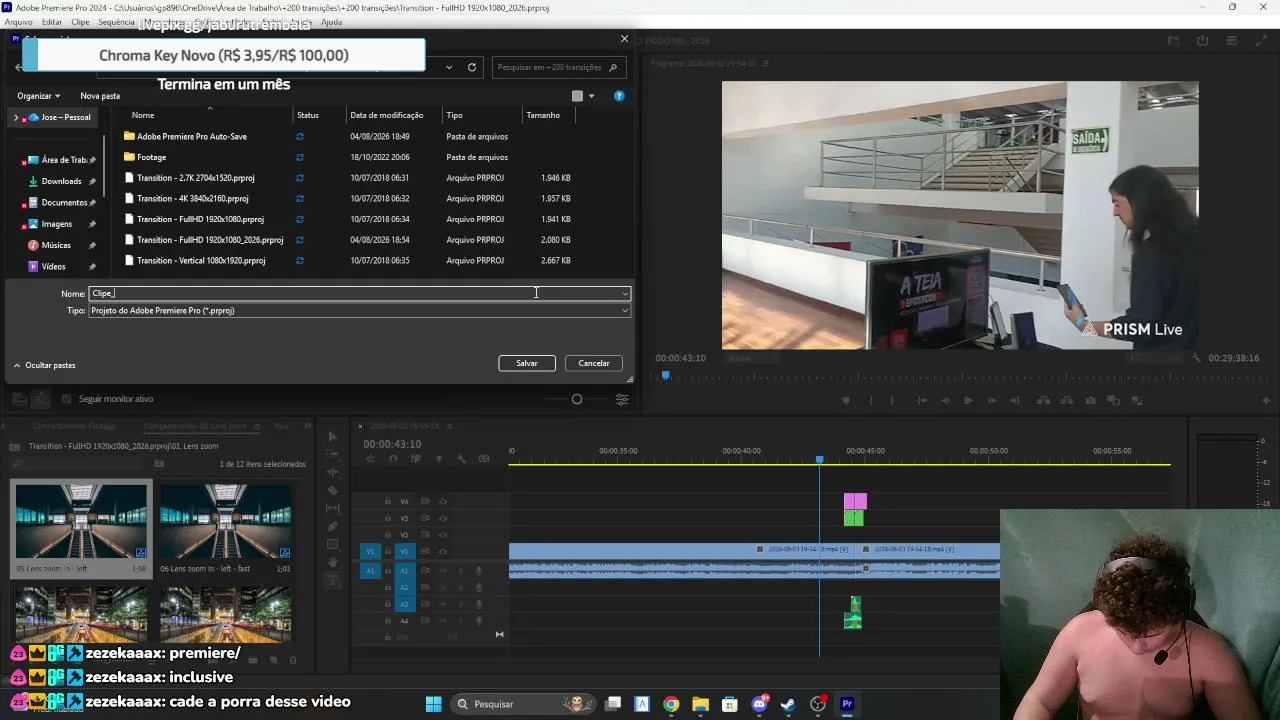The image size is (1280, 720).
Task: Click the Program monitor playhead marker
Action: tap(665, 376)
